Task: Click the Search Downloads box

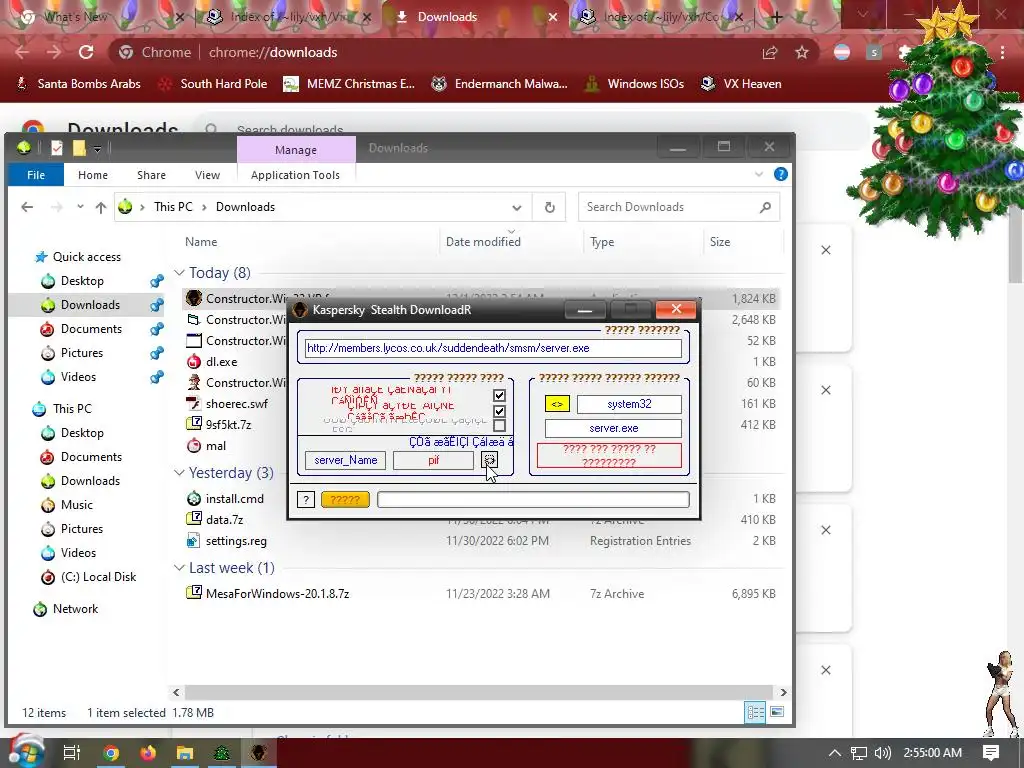Action: pos(679,207)
